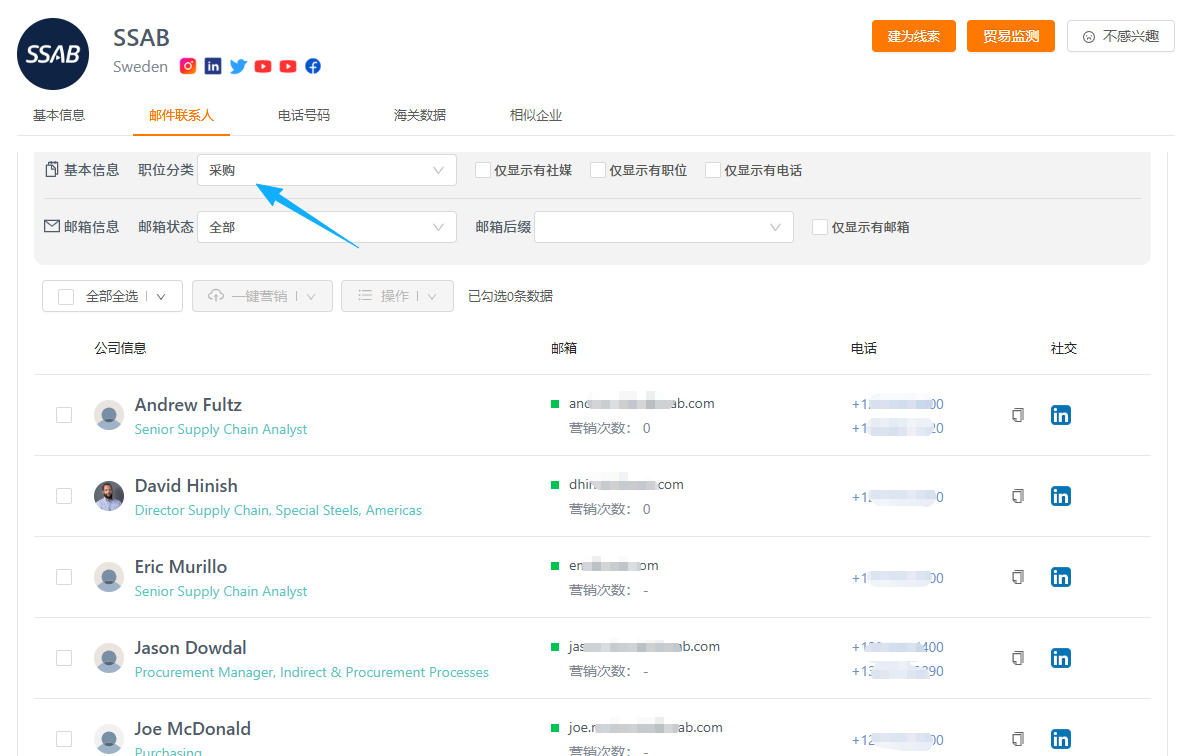Click David Hinish's profile photo
The image size is (1180, 756).
(109, 496)
